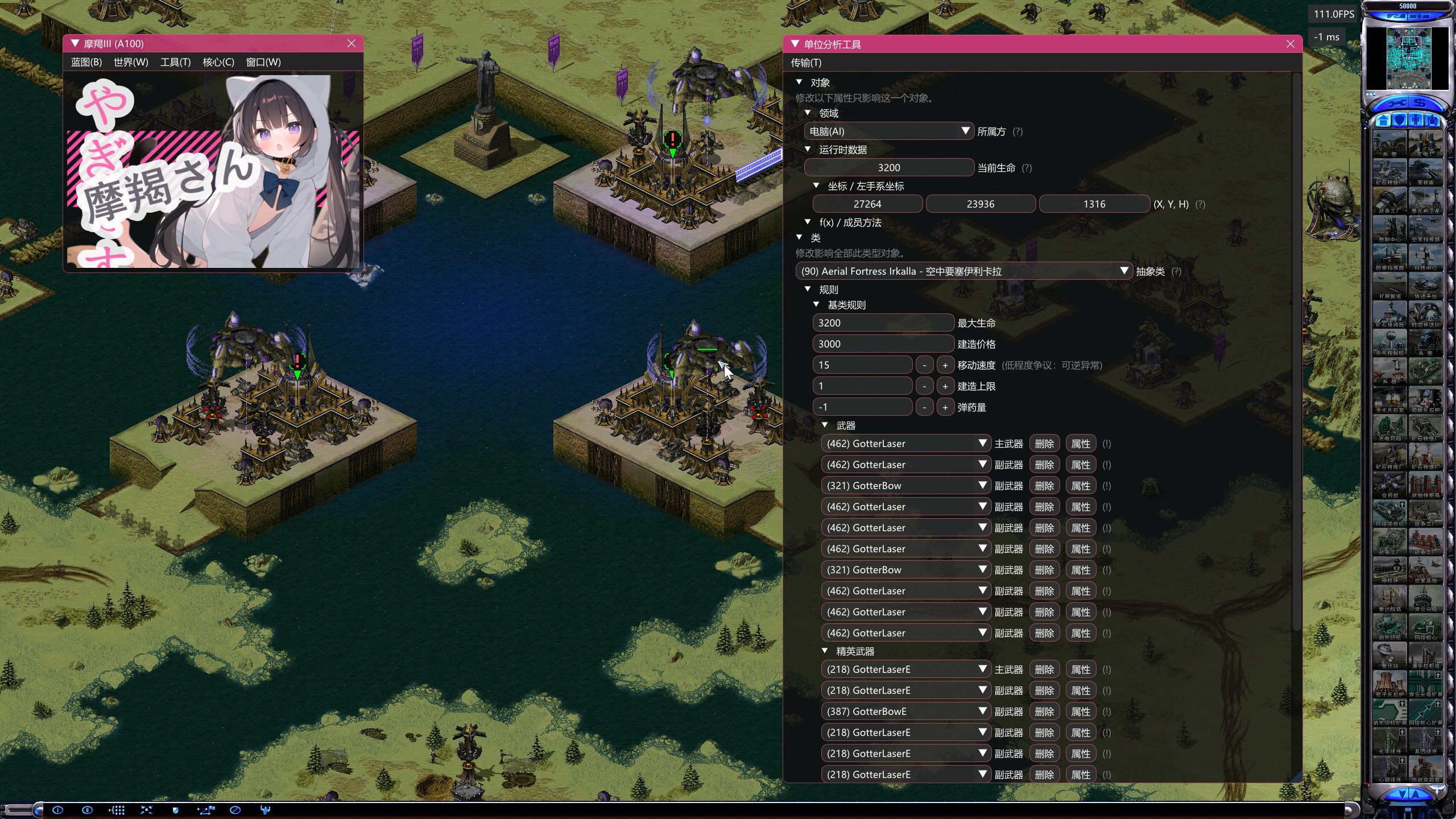1456x819 pixels.
Task: Increase 移动速度 with plus button
Action: pyautogui.click(x=945, y=365)
